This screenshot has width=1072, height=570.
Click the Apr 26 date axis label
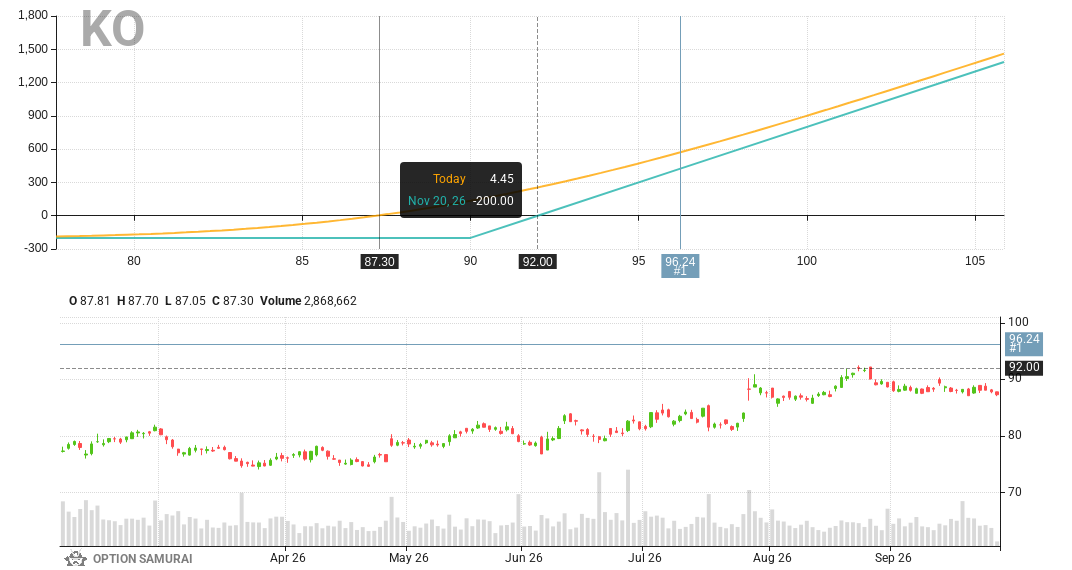point(288,558)
